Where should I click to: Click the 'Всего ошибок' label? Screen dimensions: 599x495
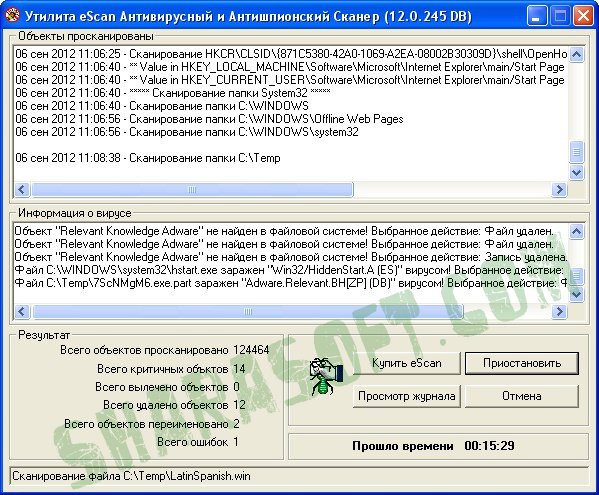coord(193,442)
